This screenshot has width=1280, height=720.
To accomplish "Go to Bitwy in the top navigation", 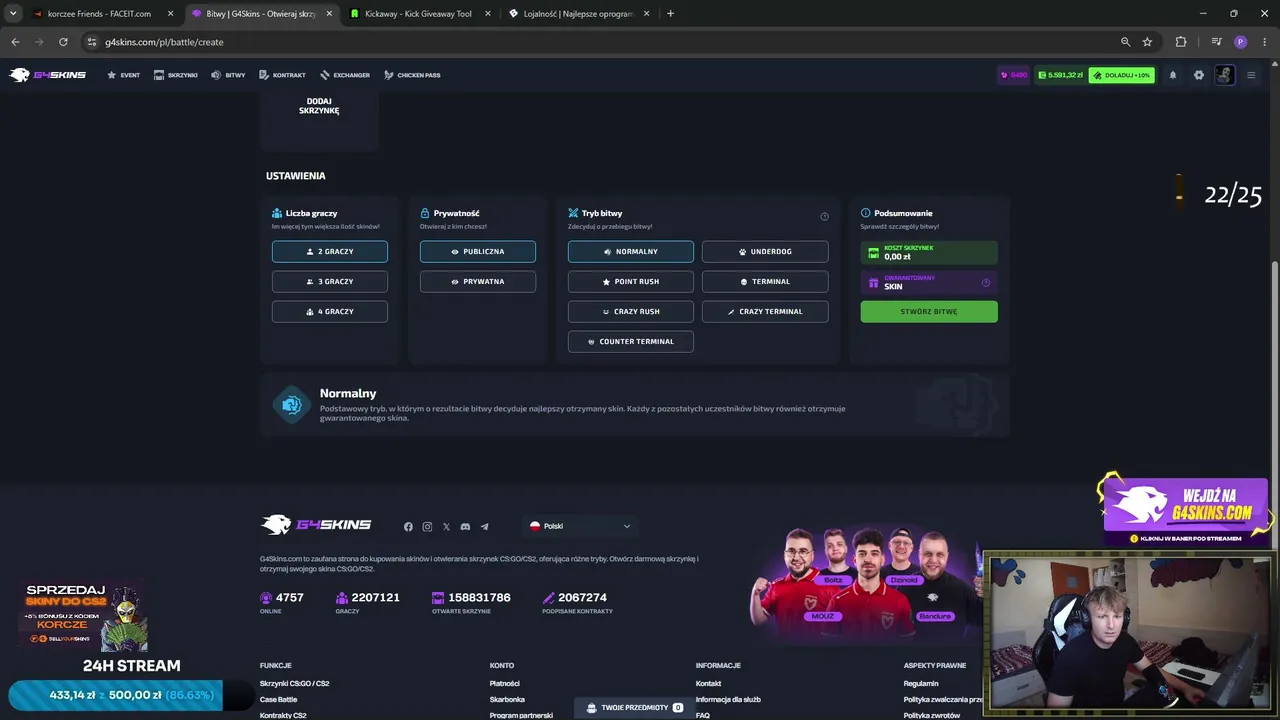I will click(228, 75).
